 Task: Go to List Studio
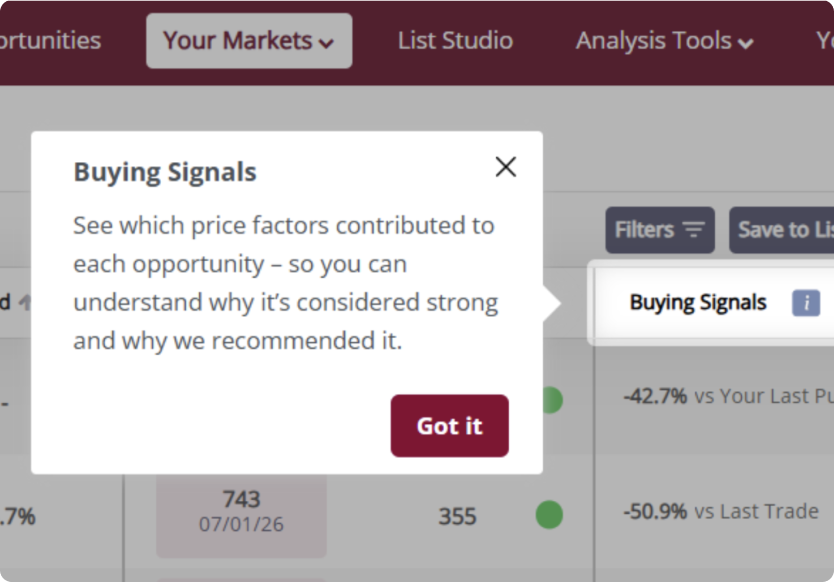click(455, 41)
